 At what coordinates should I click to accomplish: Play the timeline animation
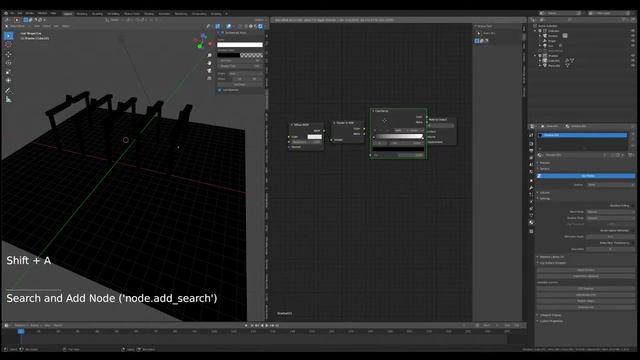267,325
